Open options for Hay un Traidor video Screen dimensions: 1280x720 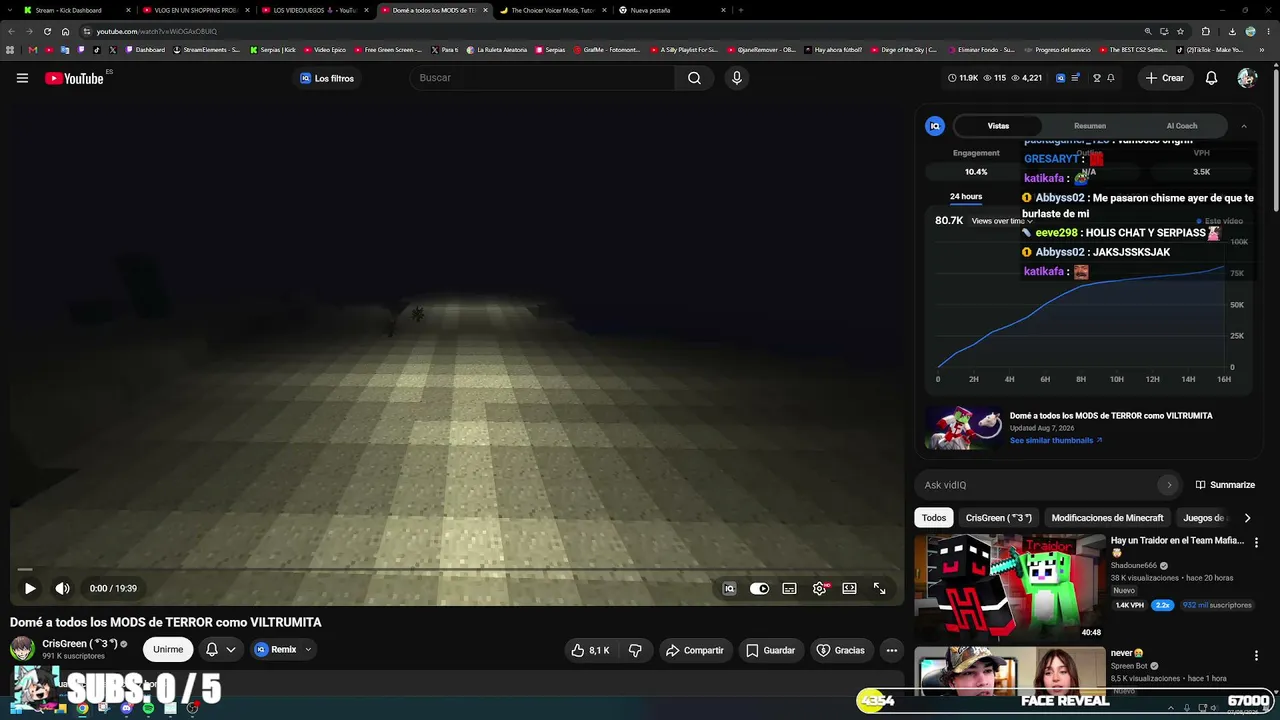pos(1256,542)
